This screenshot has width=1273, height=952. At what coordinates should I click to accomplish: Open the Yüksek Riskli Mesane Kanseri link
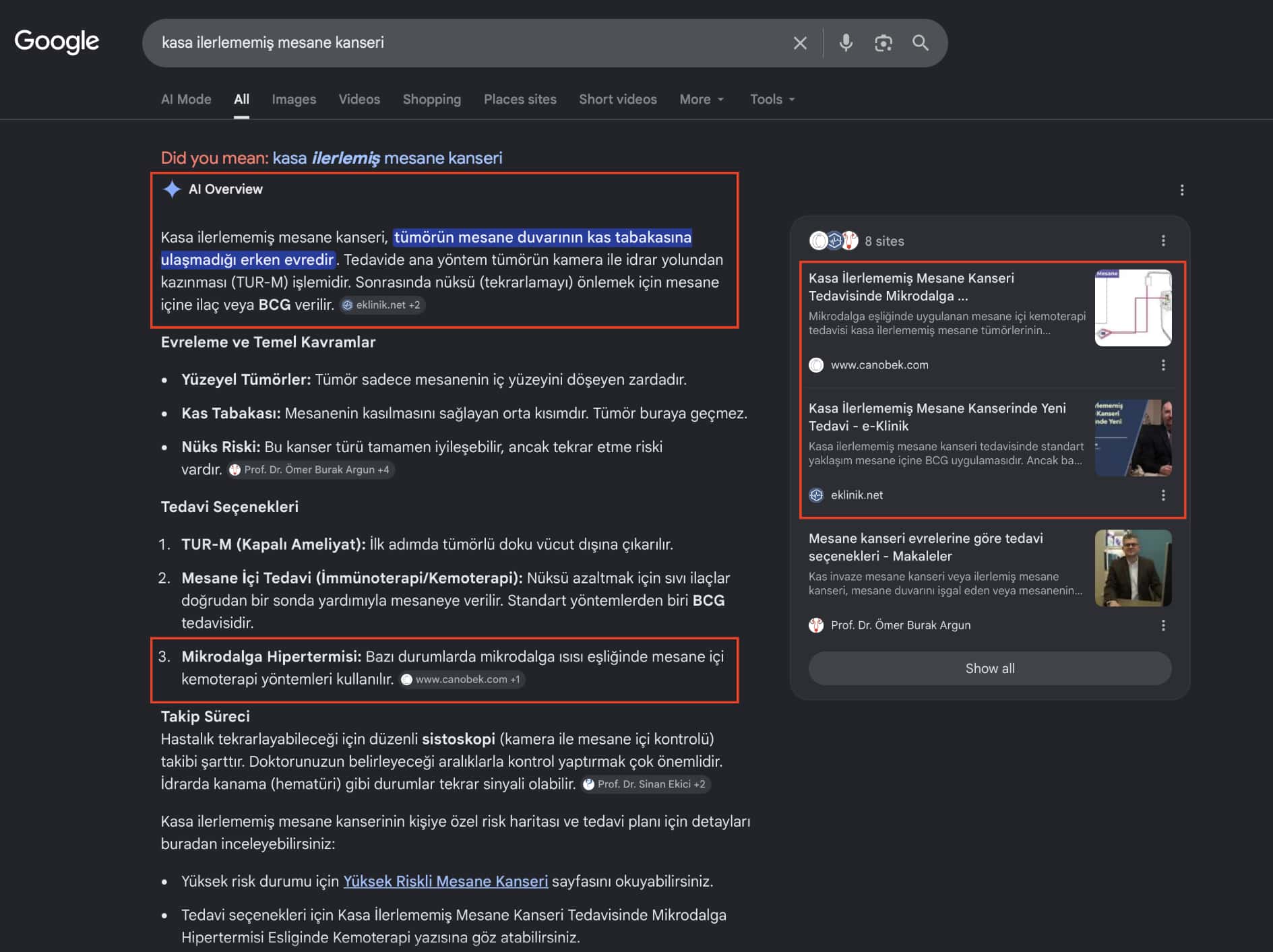pyautogui.click(x=445, y=881)
